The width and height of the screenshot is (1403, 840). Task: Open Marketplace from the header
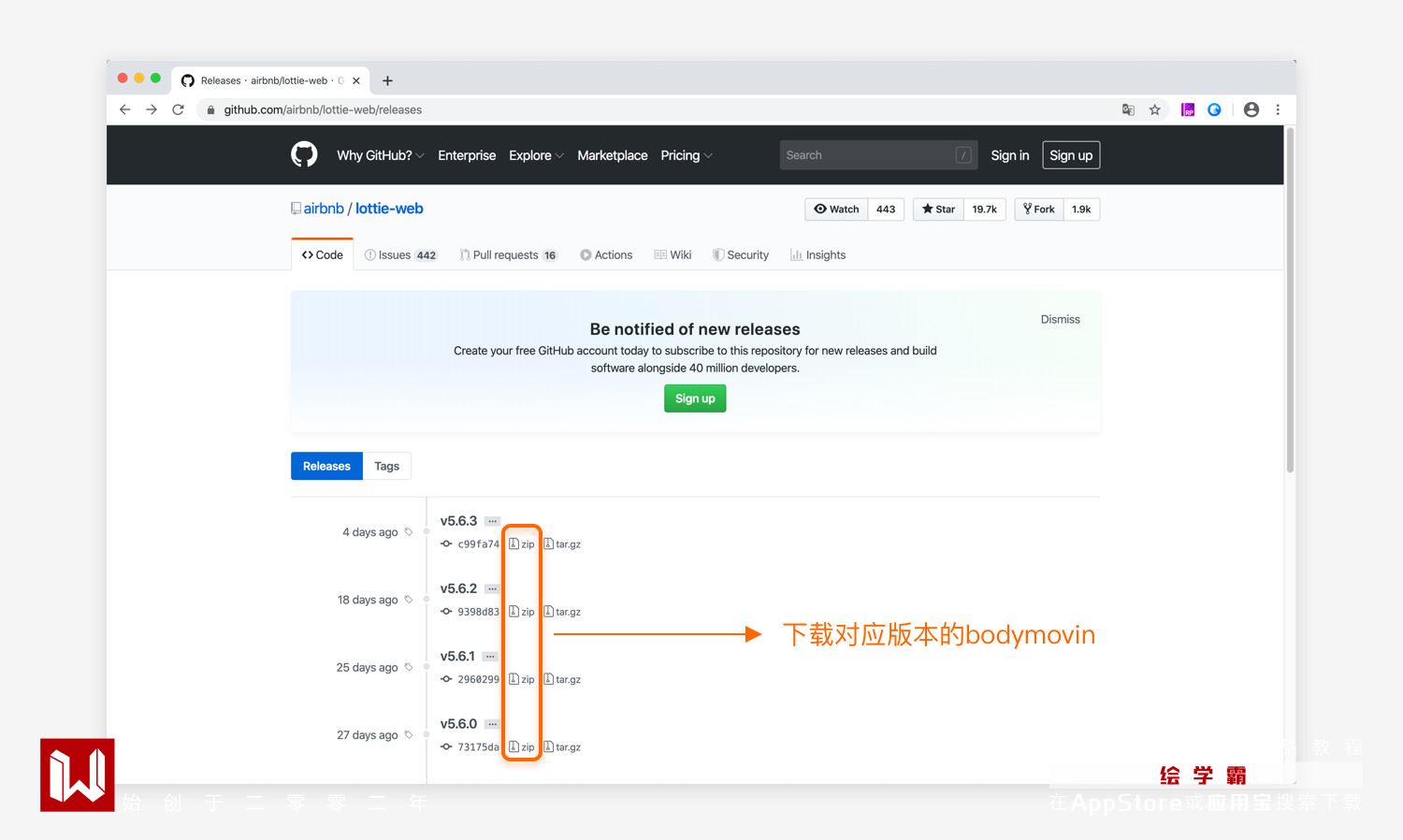[x=613, y=155]
